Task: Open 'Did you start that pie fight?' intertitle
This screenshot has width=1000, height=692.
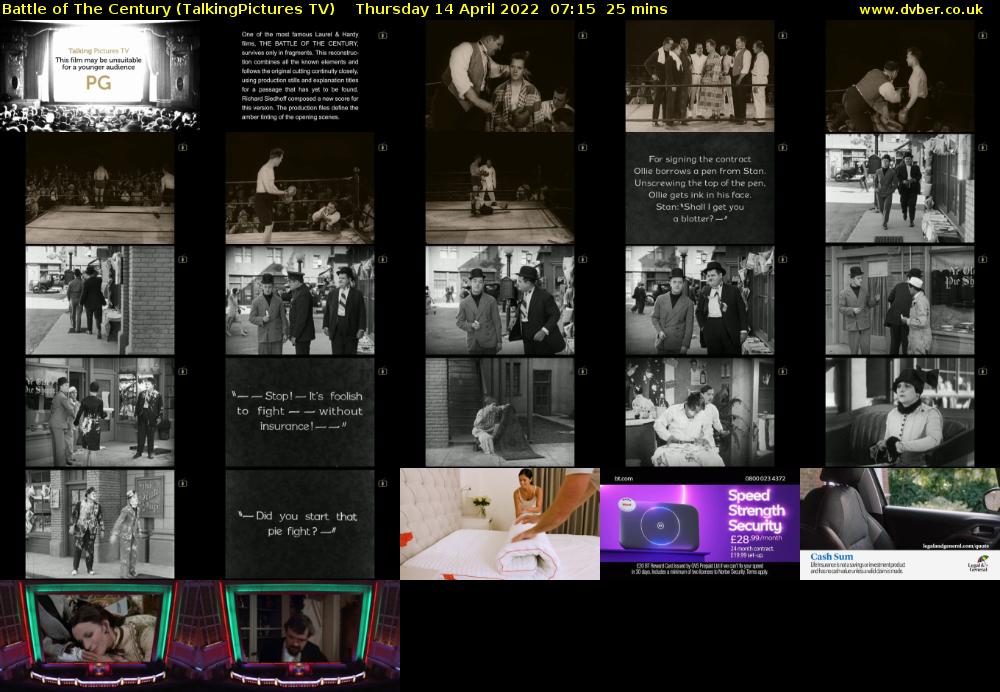Action: [x=300, y=524]
